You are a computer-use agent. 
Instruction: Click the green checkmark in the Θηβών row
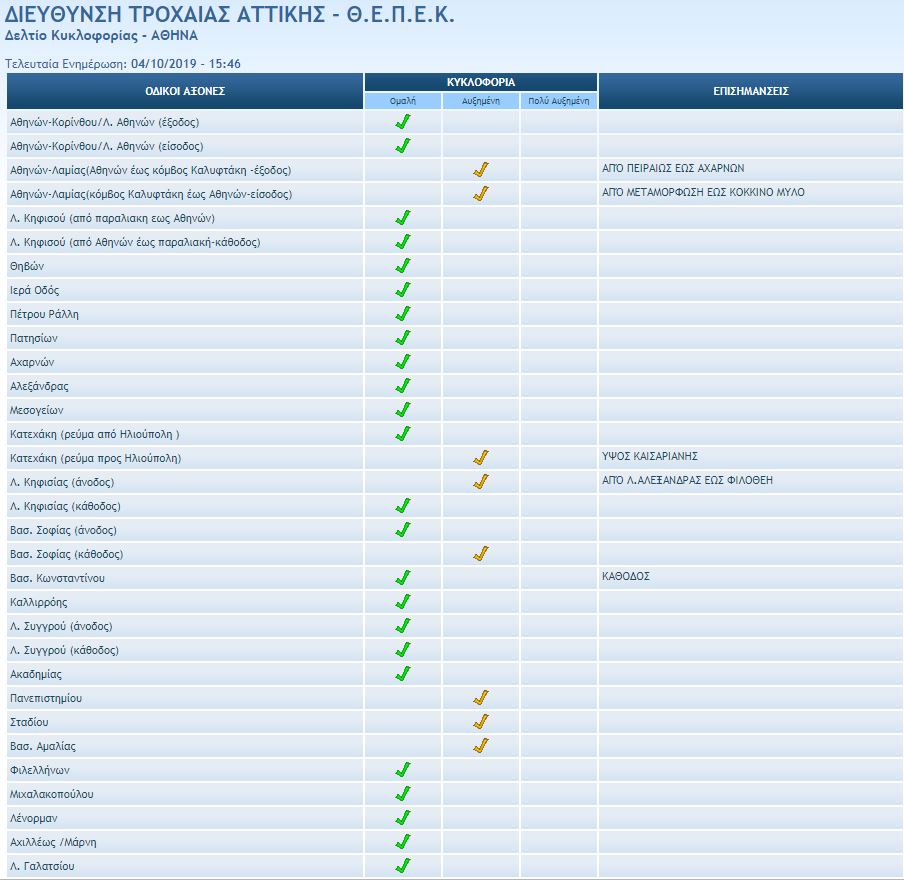click(x=403, y=266)
